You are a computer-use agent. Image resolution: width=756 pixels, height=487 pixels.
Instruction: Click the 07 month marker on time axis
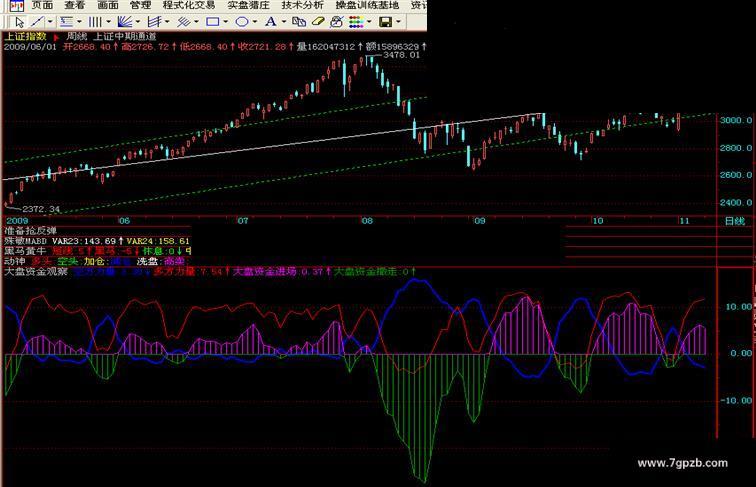point(243,221)
